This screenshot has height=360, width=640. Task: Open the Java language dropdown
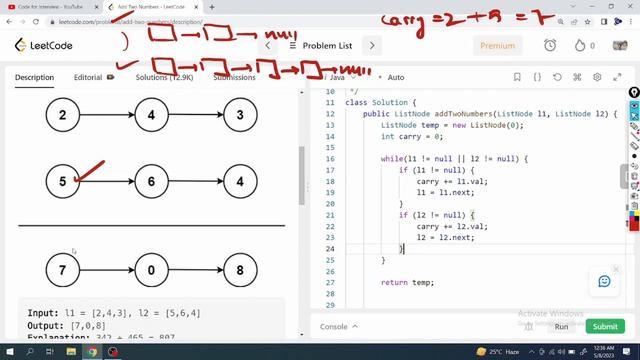pos(342,77)
